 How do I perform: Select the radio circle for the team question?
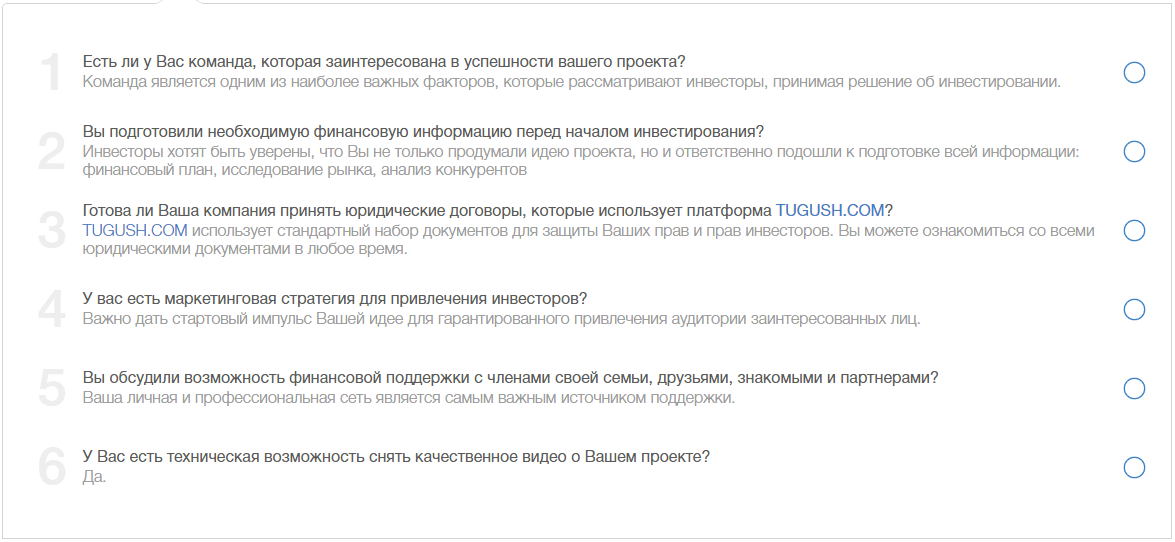tap(1134, 73)
